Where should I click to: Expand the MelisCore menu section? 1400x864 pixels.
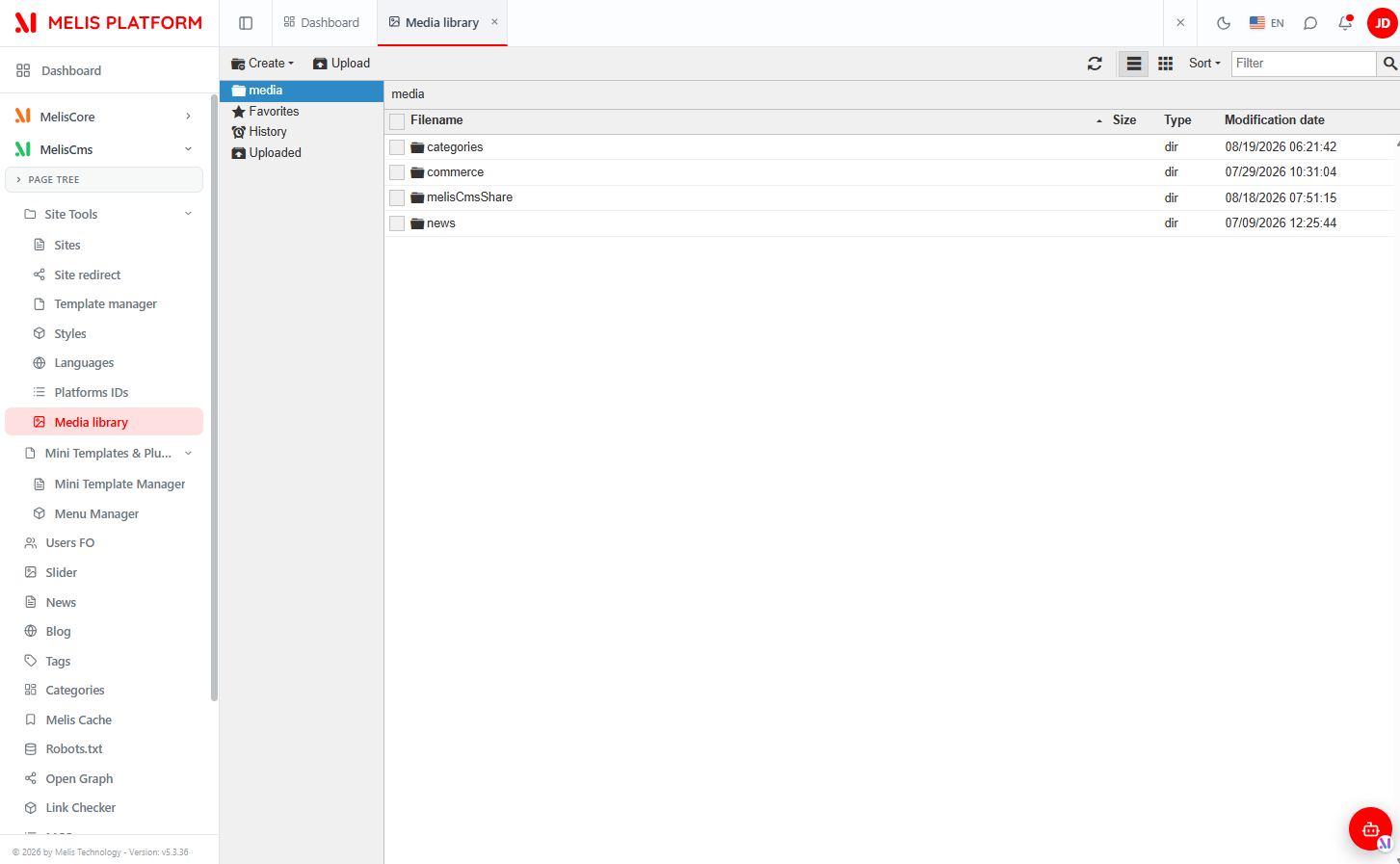point(104,117)
